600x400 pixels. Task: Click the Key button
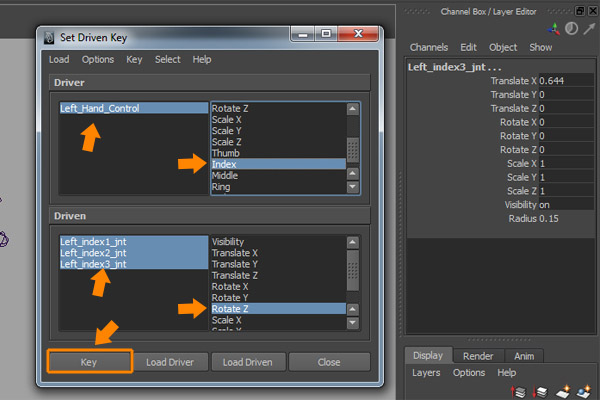point(90,362)
